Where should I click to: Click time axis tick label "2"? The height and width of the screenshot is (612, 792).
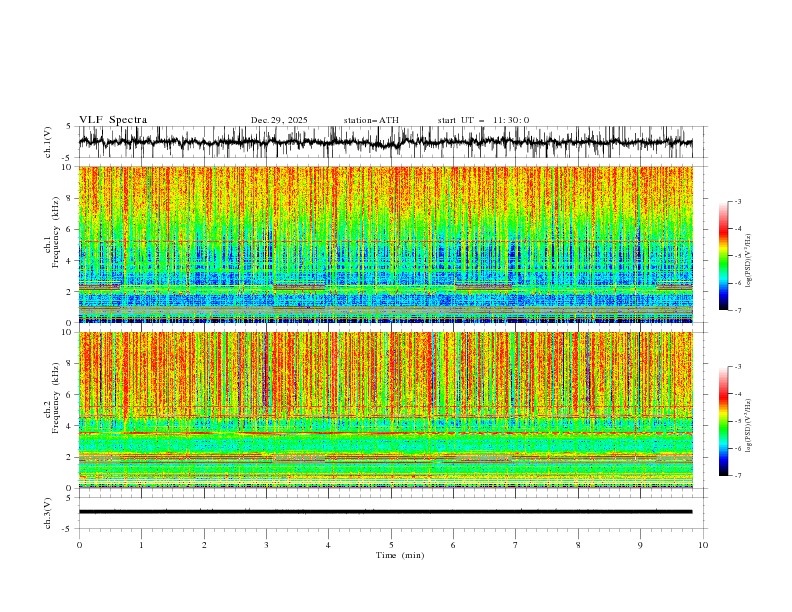204,545
